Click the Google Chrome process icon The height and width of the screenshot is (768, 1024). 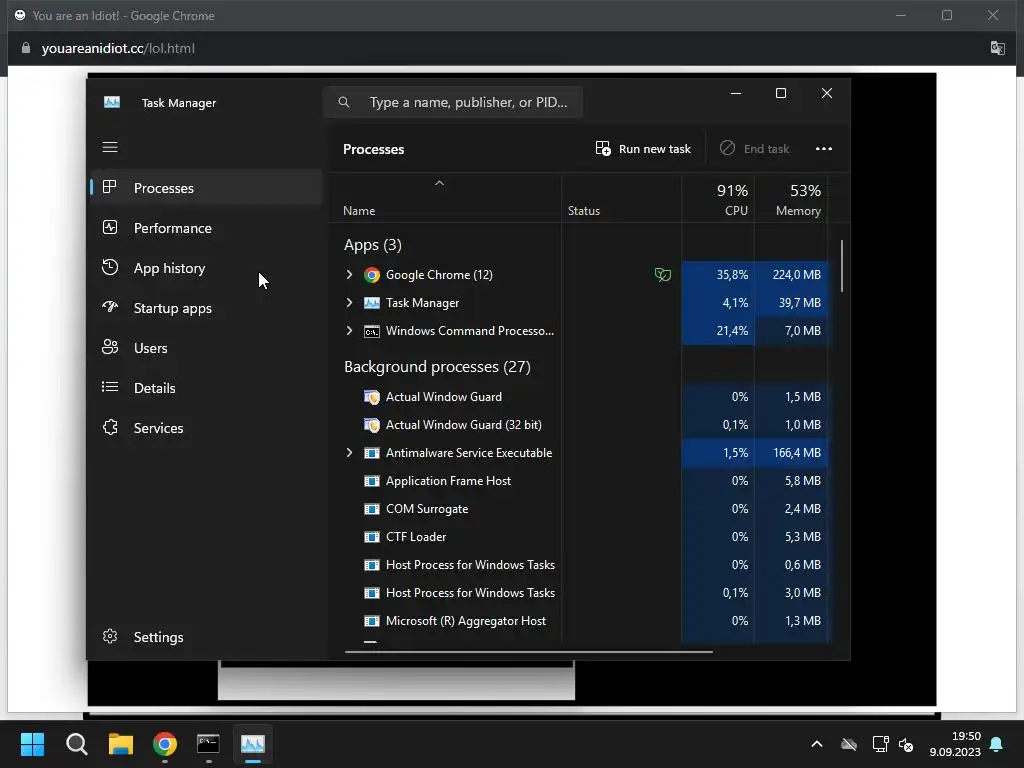[372, 275]
